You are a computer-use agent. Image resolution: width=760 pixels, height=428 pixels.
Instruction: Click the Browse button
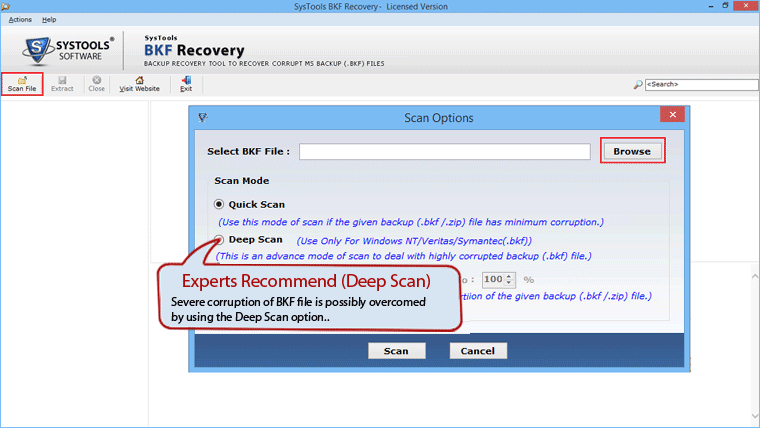[632, 151]
